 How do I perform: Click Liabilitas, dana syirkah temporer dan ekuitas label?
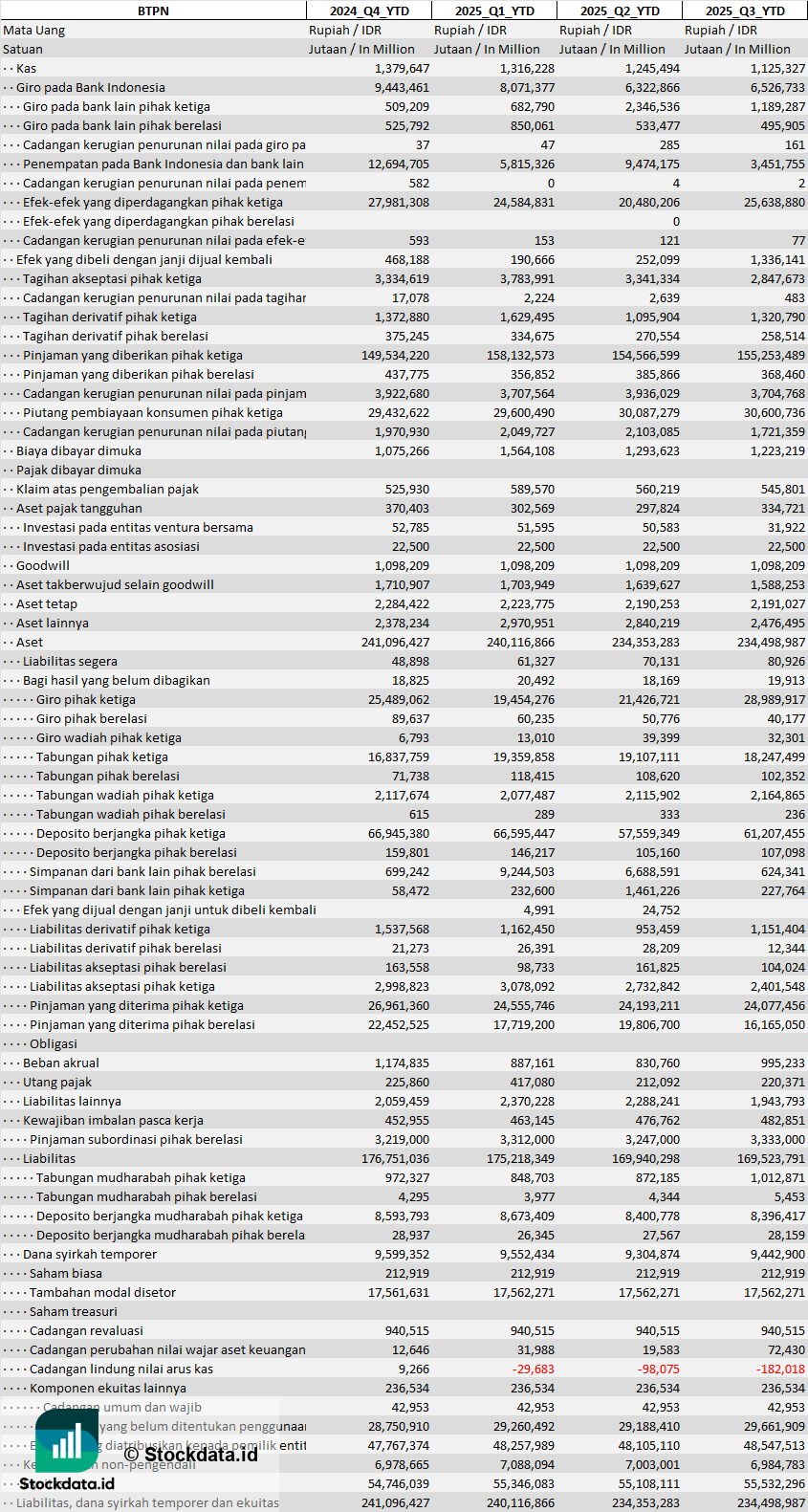click(x=147, y=1502)
